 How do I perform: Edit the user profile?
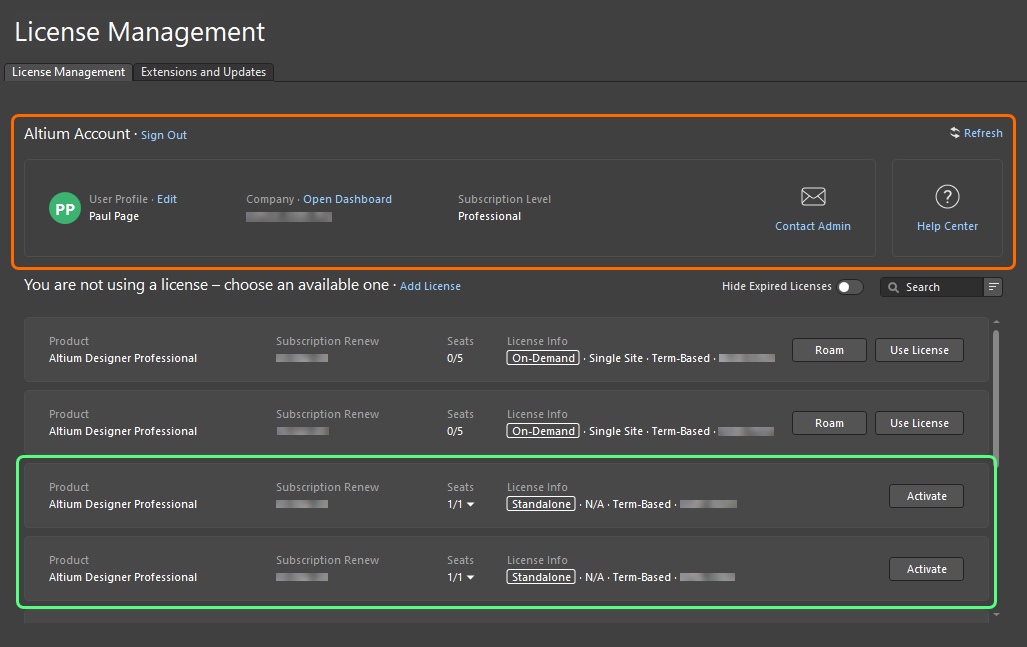click(166, 199)
